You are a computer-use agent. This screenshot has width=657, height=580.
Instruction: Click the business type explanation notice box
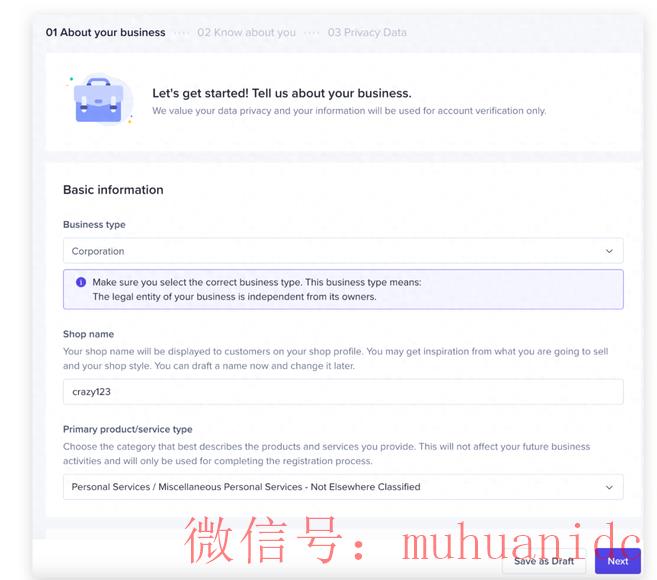point(343,290)
